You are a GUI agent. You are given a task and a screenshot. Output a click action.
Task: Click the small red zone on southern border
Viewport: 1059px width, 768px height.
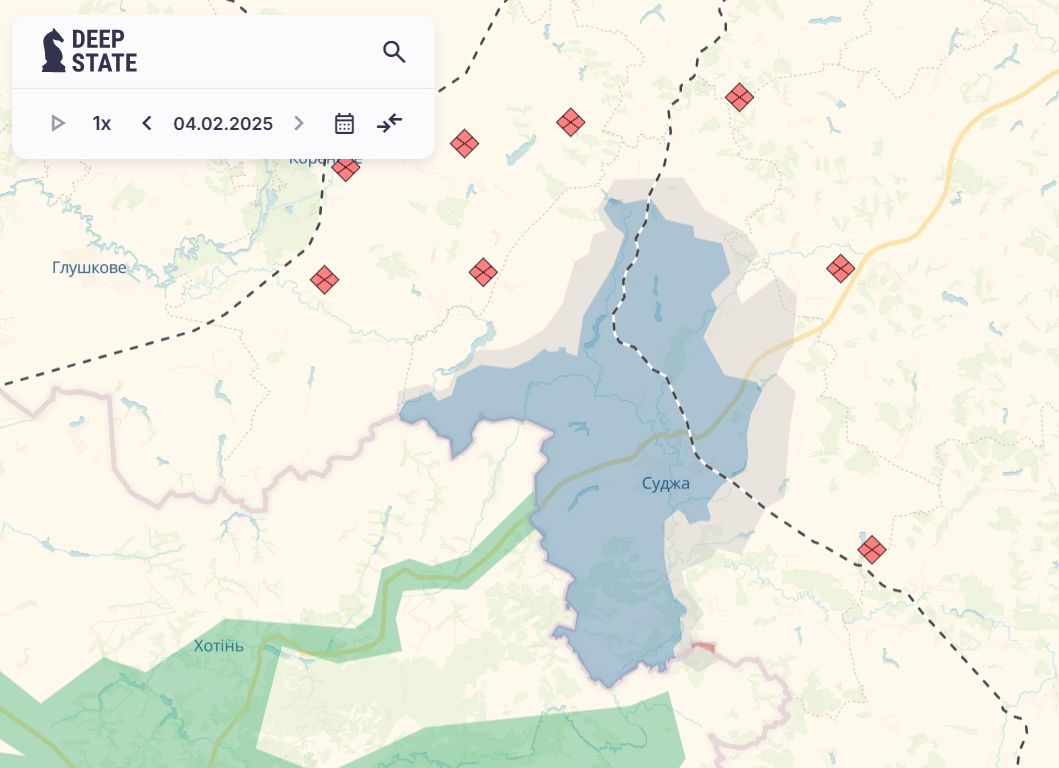click(x=705, y=647)
